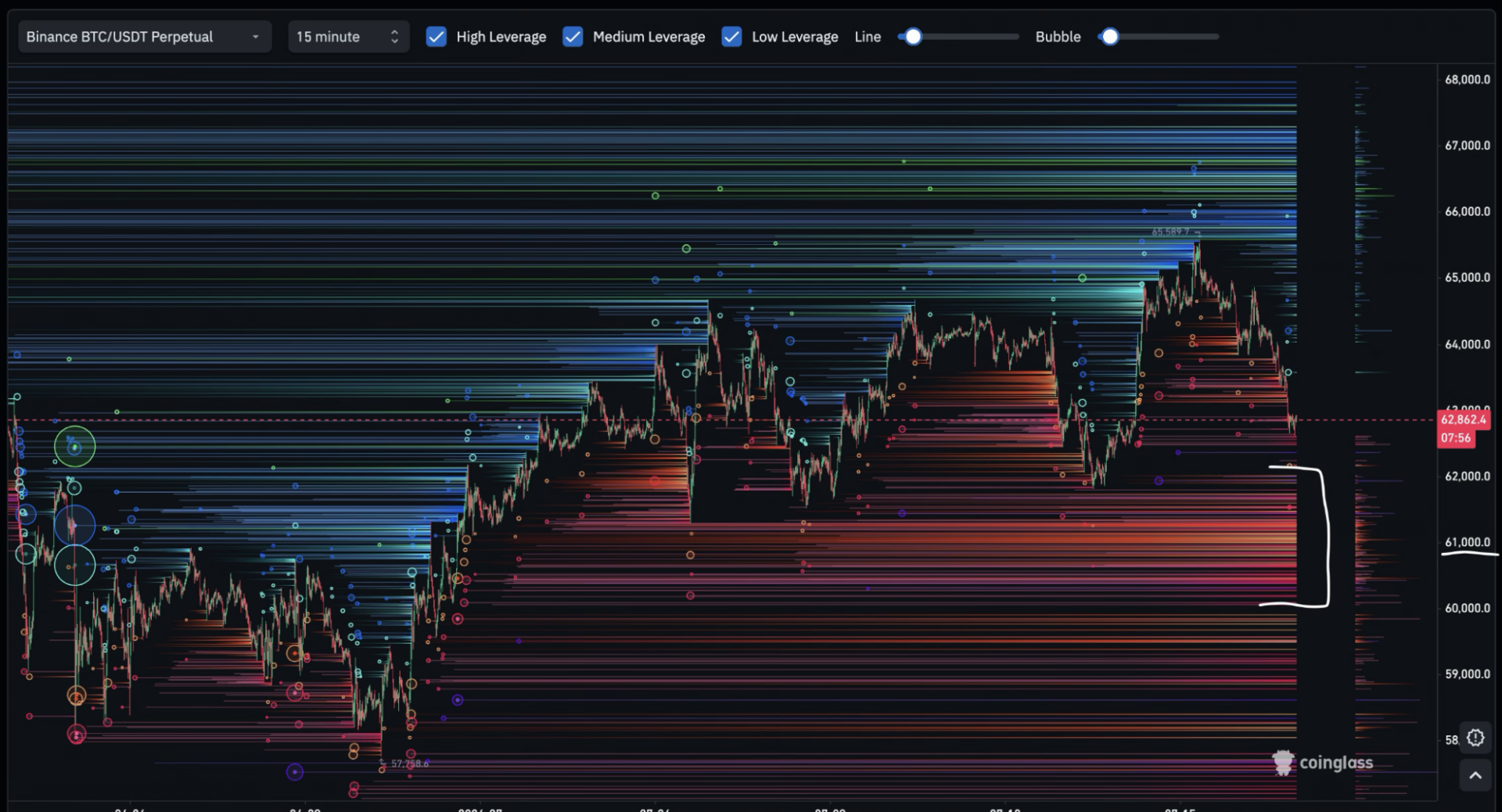Image resolution: width=1502 pixels, height=812 pixels.
Task: Click the High Leverage label text
Action: 501,37
